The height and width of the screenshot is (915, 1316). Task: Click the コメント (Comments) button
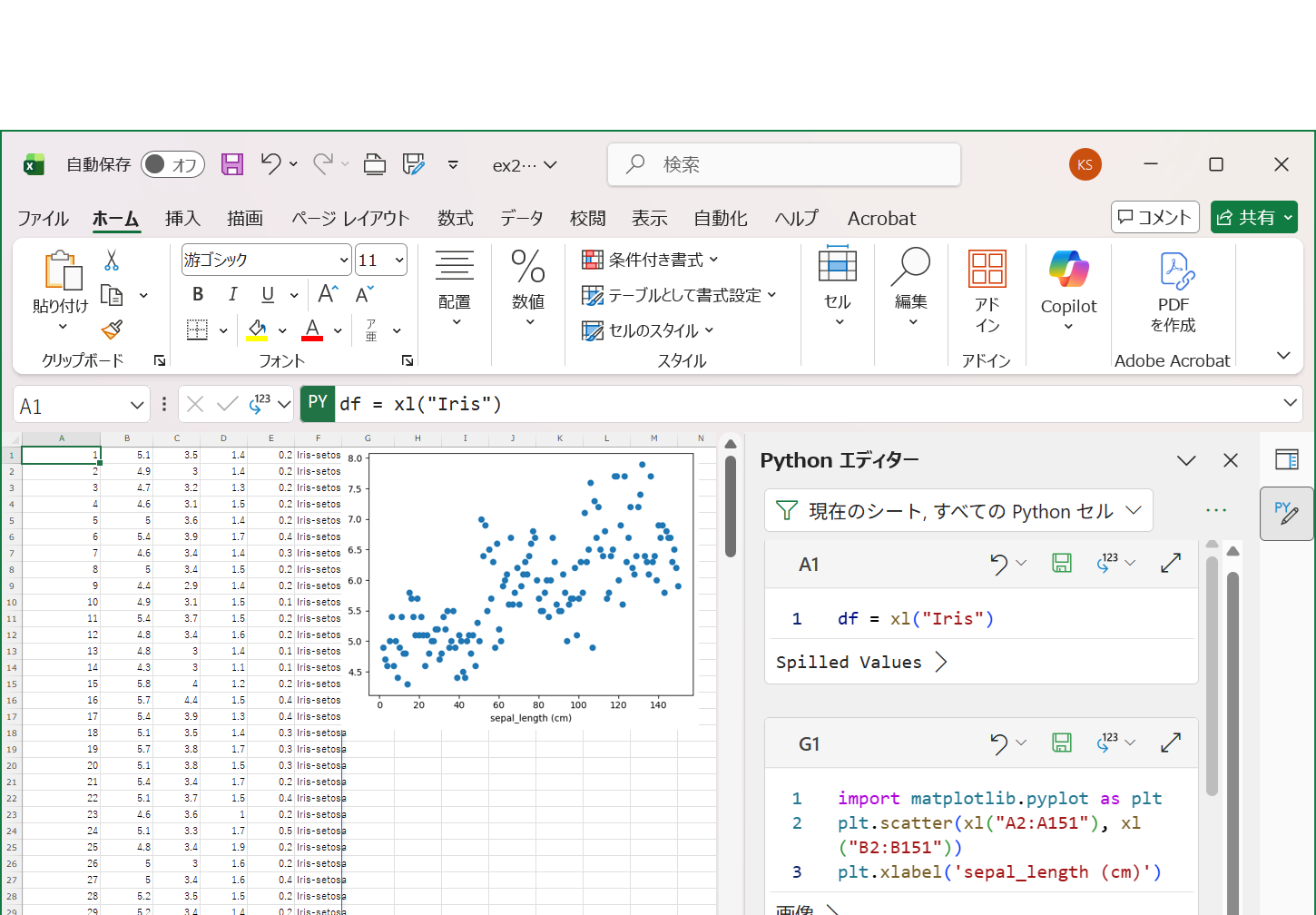[x=1154, y=218]
